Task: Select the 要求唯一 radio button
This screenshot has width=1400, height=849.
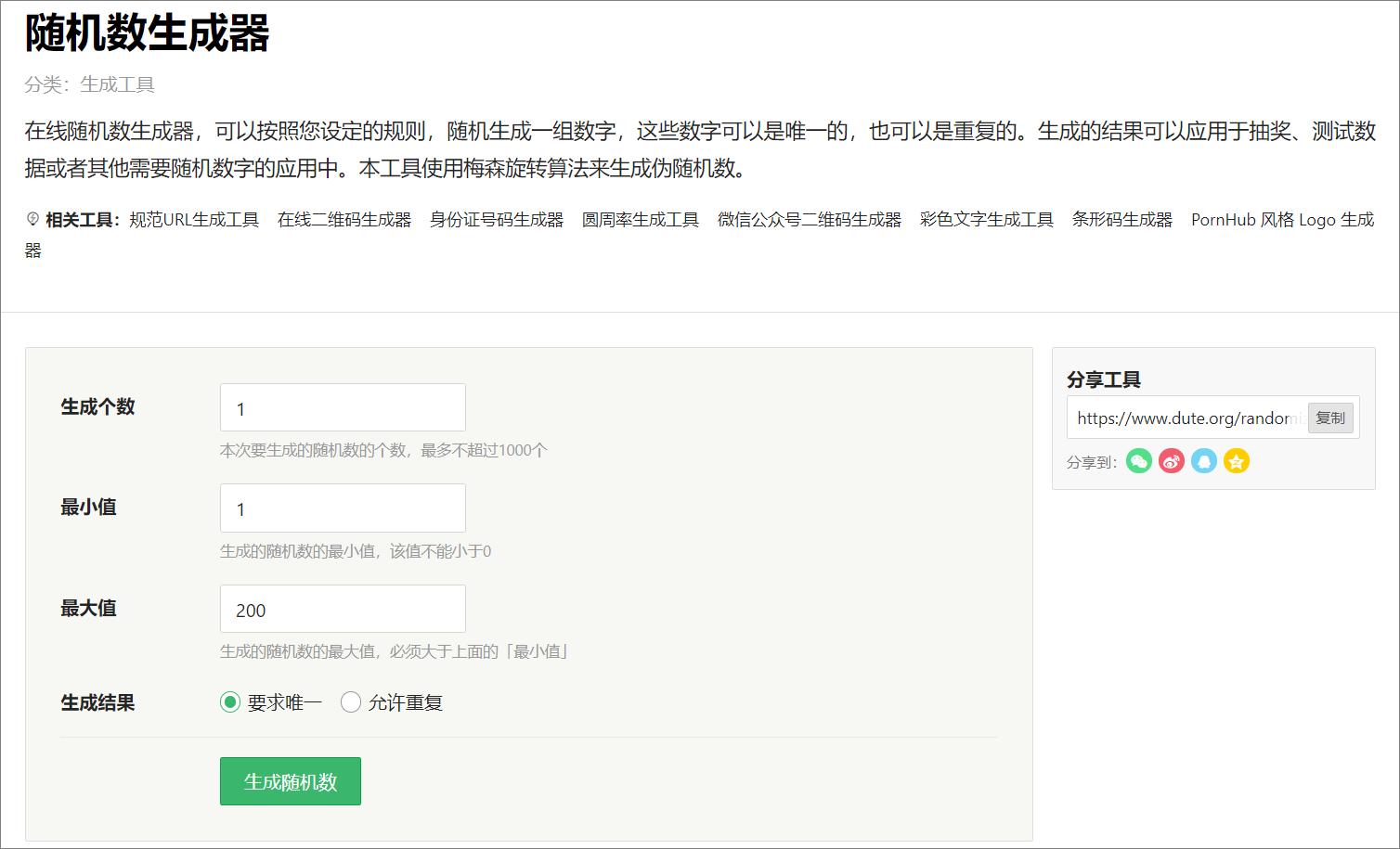Action: click(228, 702)
